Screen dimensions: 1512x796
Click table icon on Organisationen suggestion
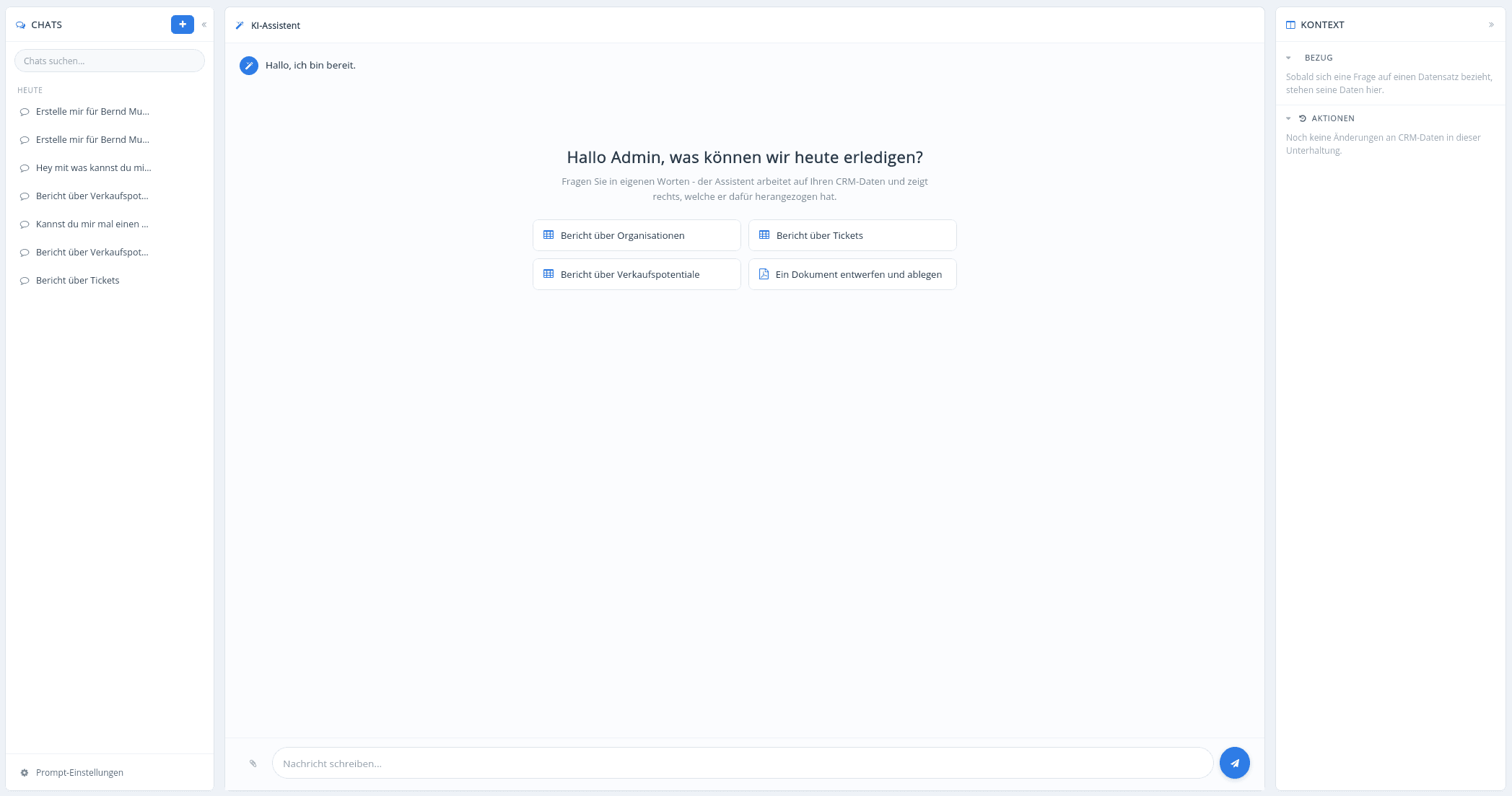[549, 235]
